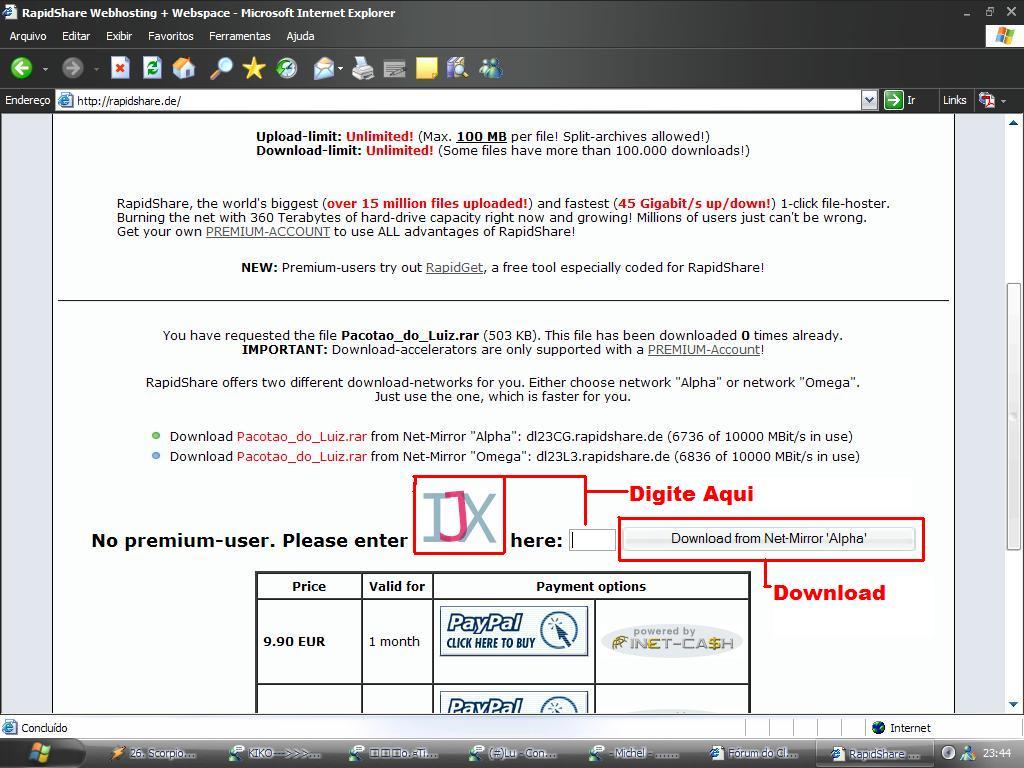This screenshot has height=768, width=1024.
Task: Open History with the clock icon
Action: click(x=286, y=68)
